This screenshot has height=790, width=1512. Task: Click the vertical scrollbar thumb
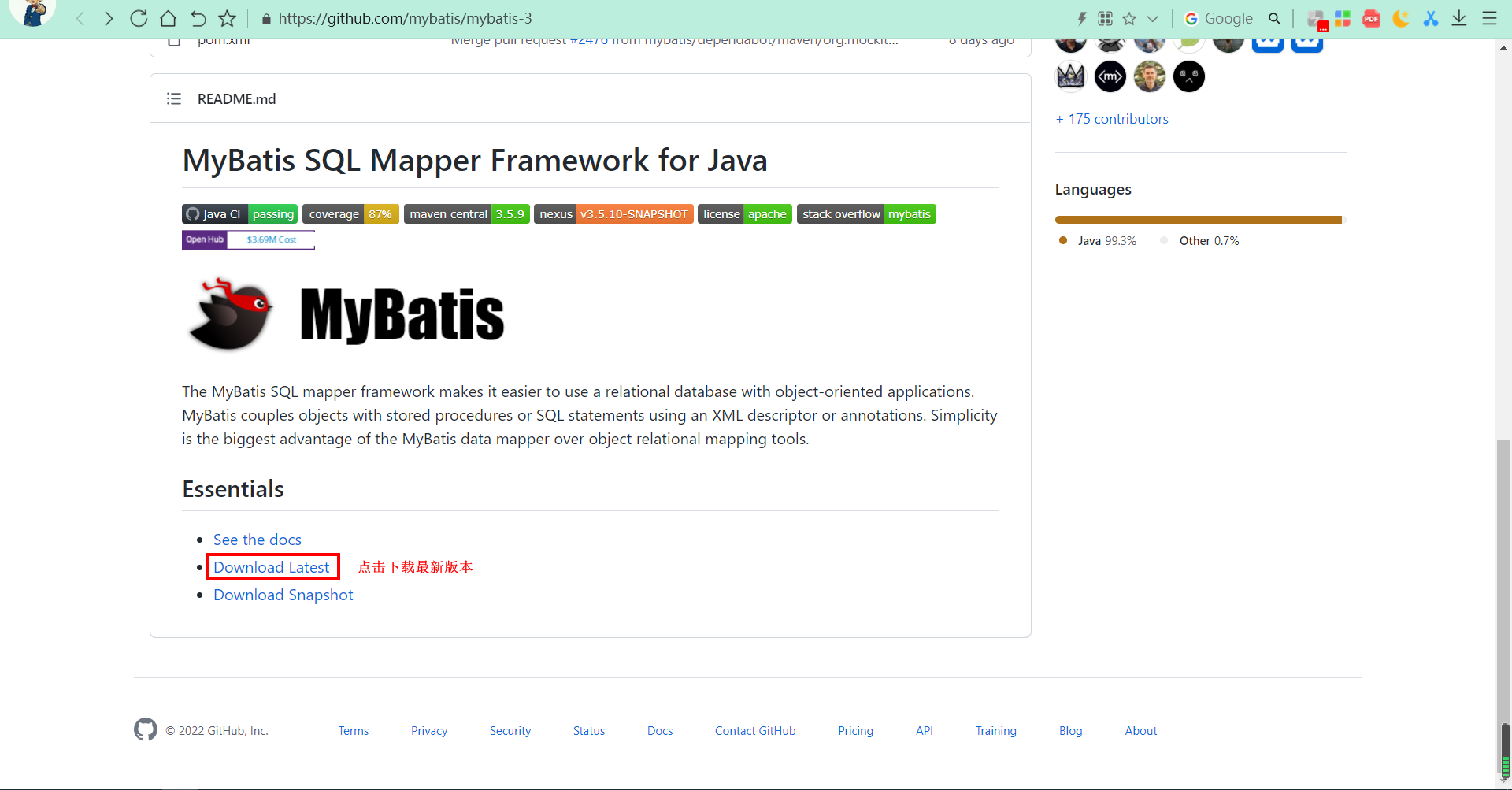click(1504, 606)
